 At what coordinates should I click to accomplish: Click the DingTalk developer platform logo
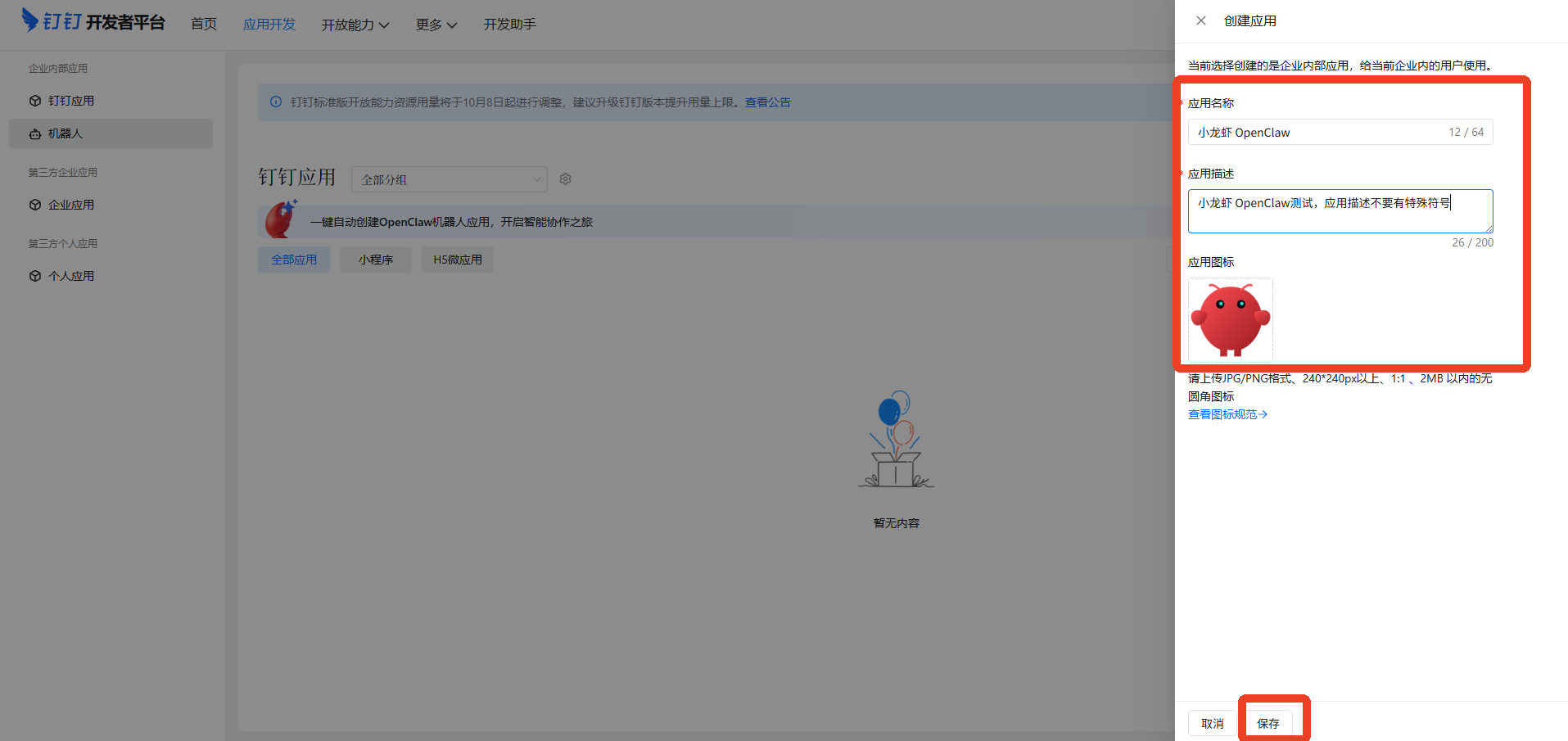[x=93, y=21]
